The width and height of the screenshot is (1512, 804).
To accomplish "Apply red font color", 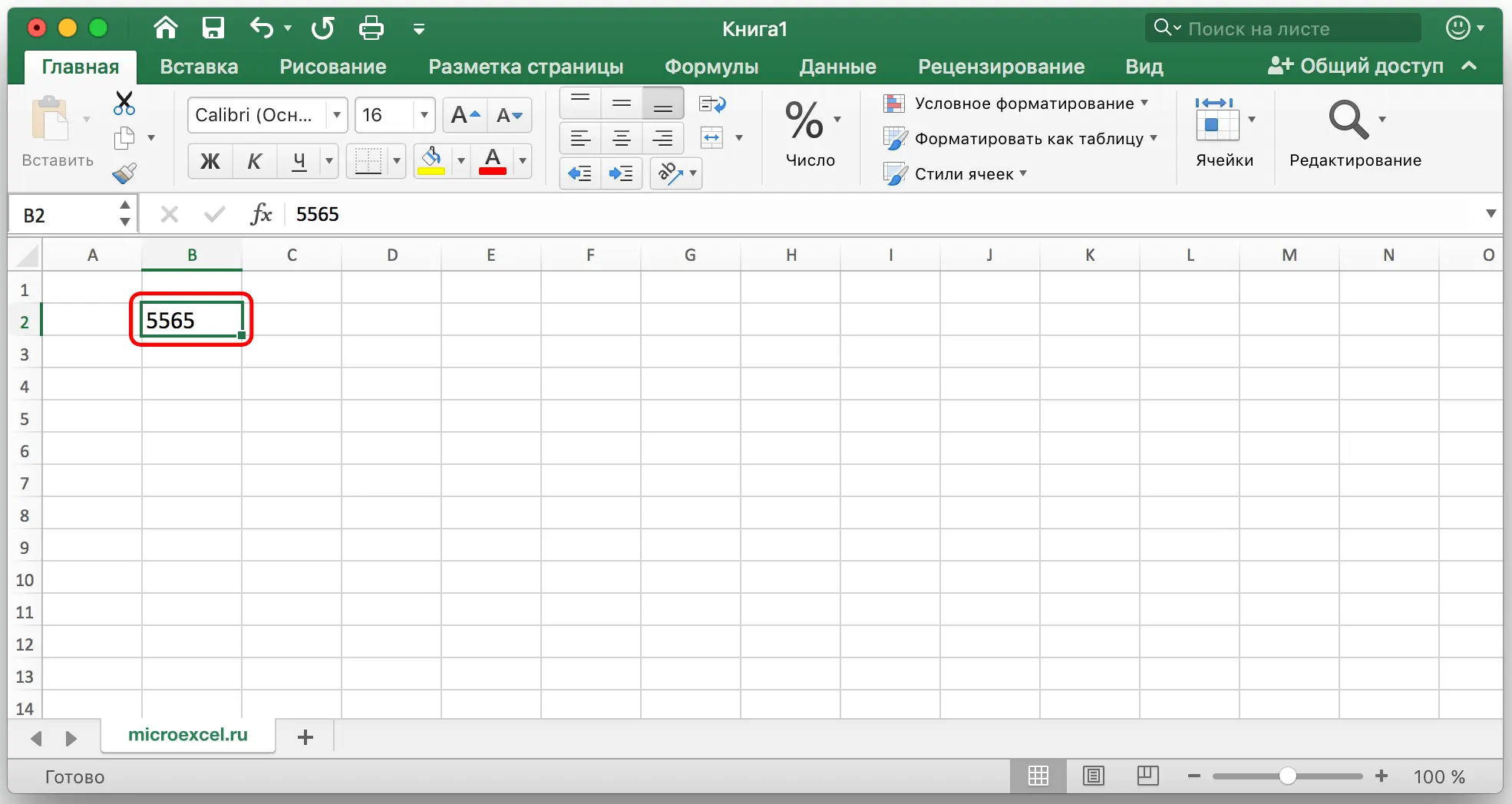I will (493, 161).
